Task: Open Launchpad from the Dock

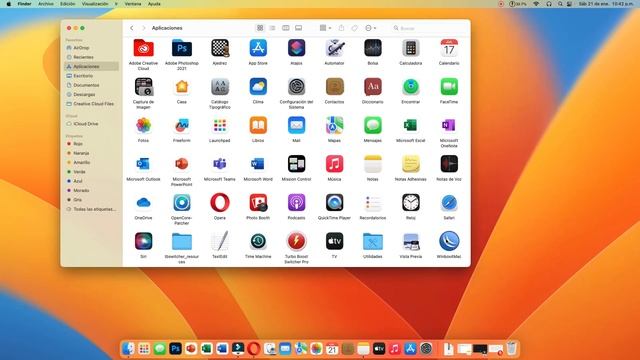Action: pyautogui.click(x=144, y=349)
